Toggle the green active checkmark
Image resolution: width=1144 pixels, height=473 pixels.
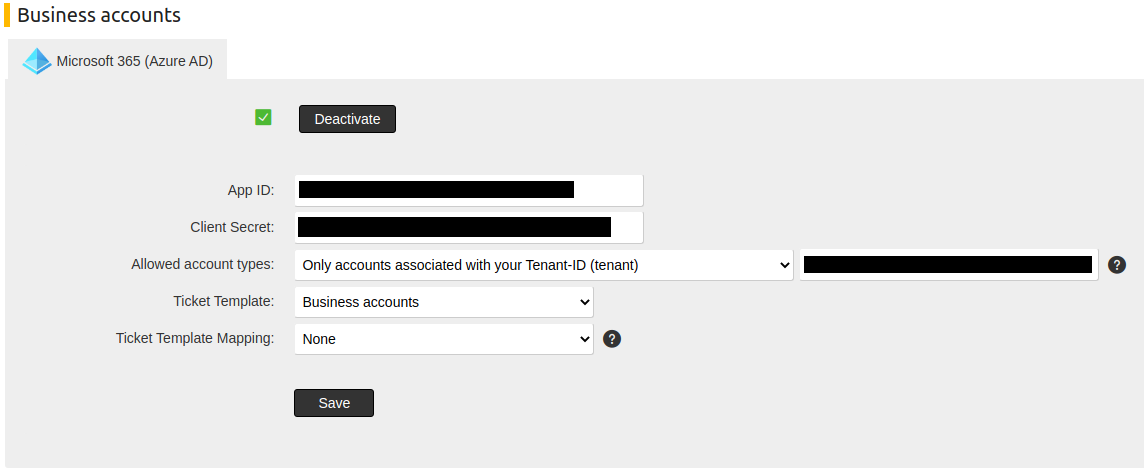[x=263, y=117]
